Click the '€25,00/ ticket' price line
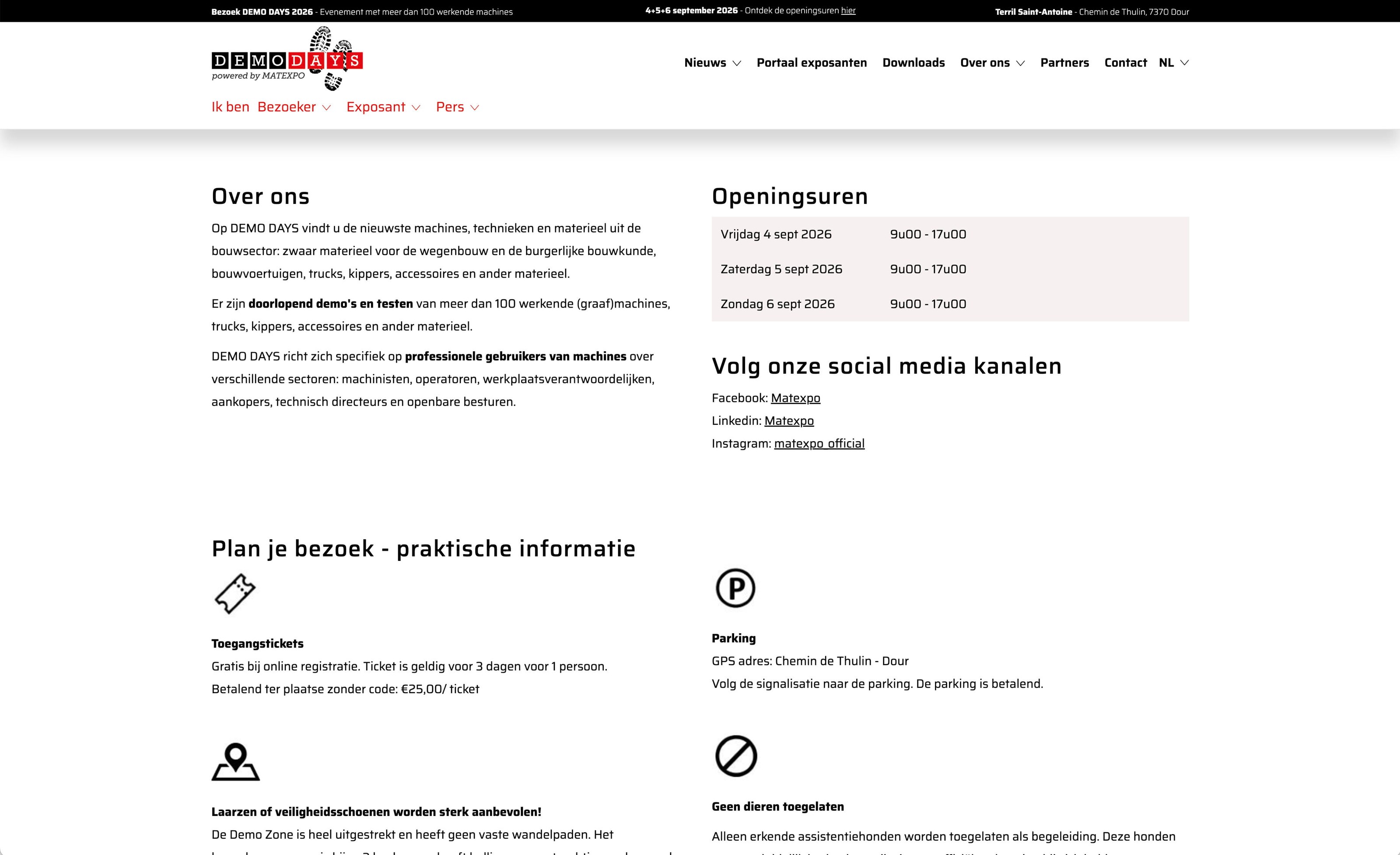 [x=345, y=689]
